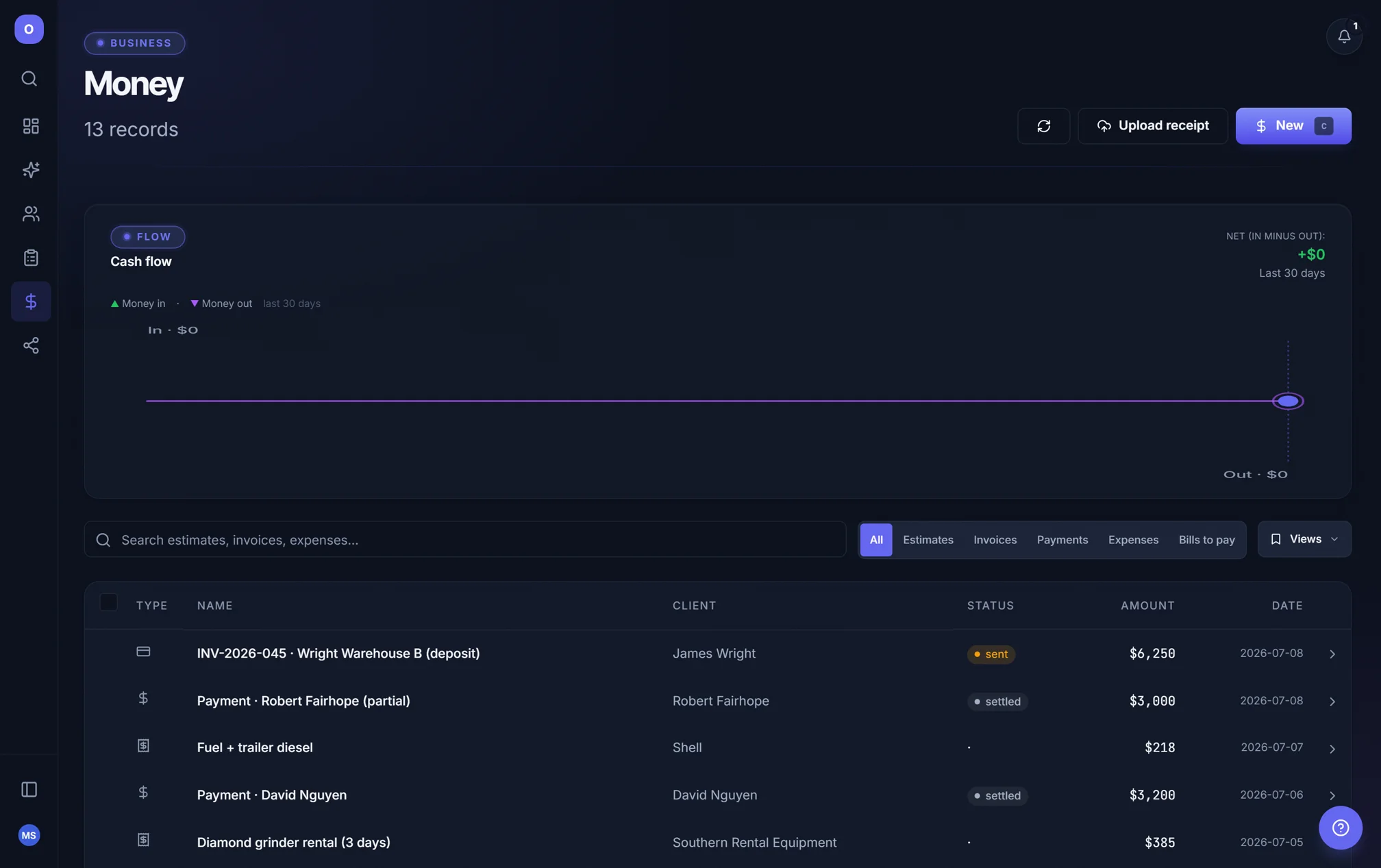Image resolution: width=1381 pixels, height=868 pixels.
Task: Open notifications bell
Action: 1344,36
